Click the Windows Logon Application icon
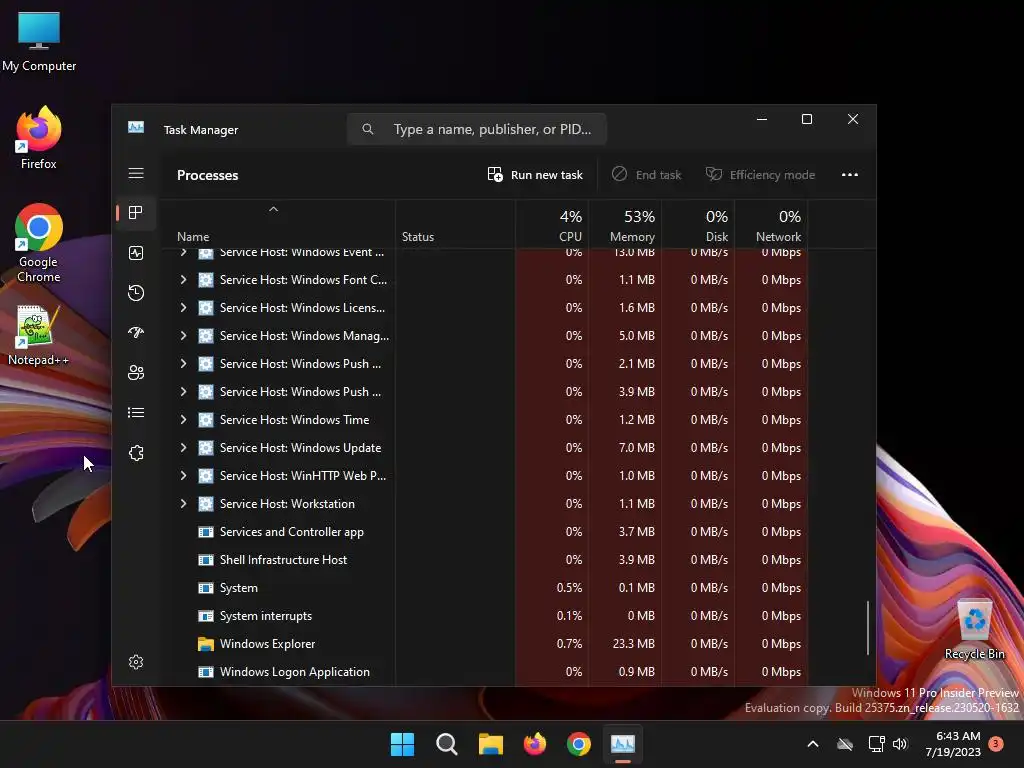This screenshot has width=1024, height=768. click(206, 672)
